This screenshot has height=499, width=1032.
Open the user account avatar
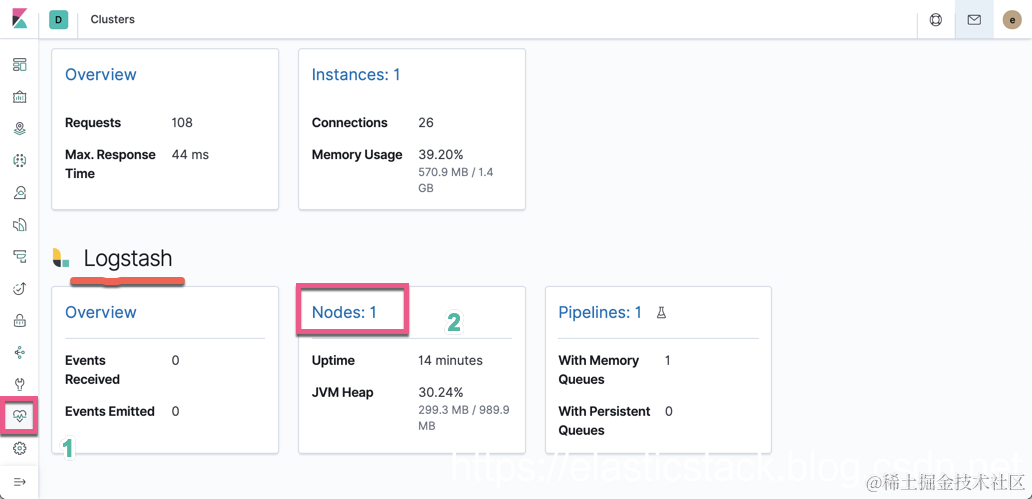[x=1012, y=20]
